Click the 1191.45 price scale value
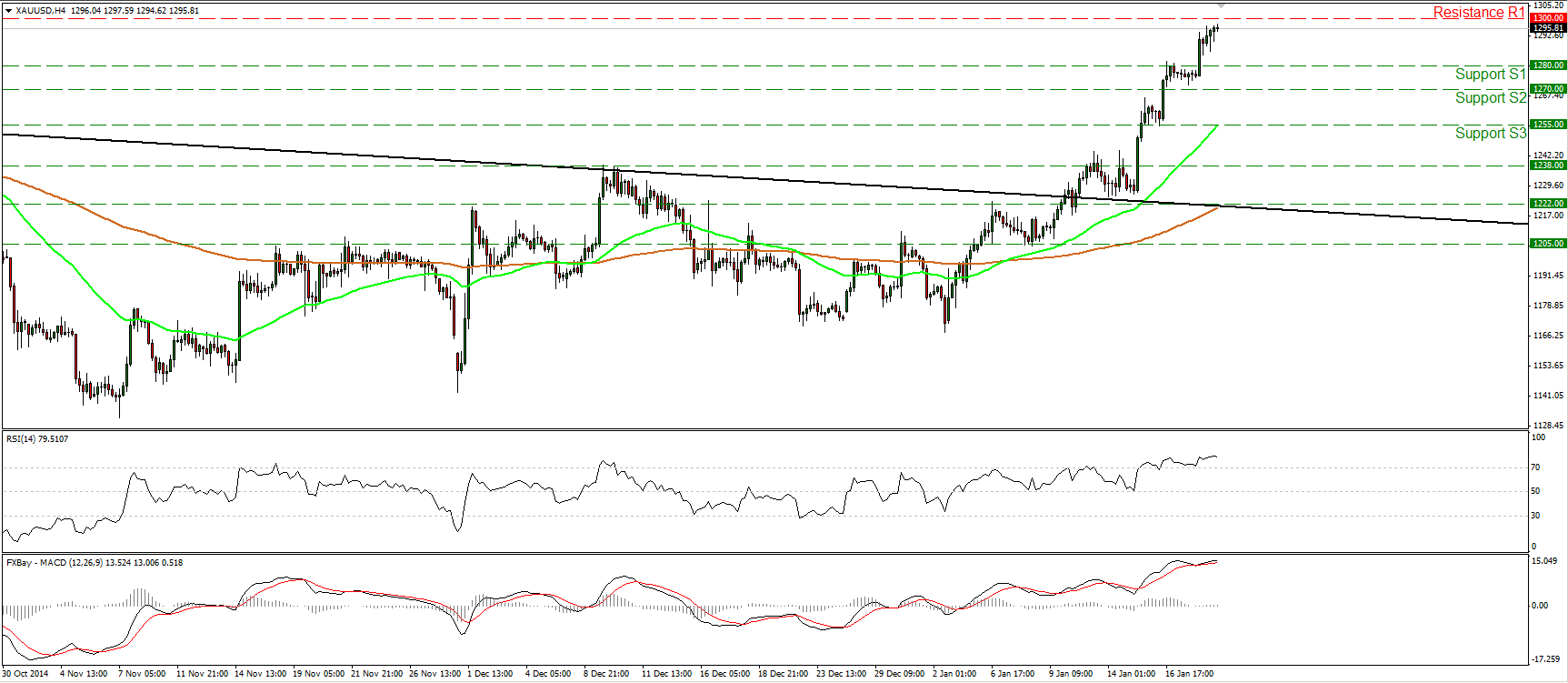Image resolution: width=1568 pixels, height=683 pixels. tap(1549, 275)
